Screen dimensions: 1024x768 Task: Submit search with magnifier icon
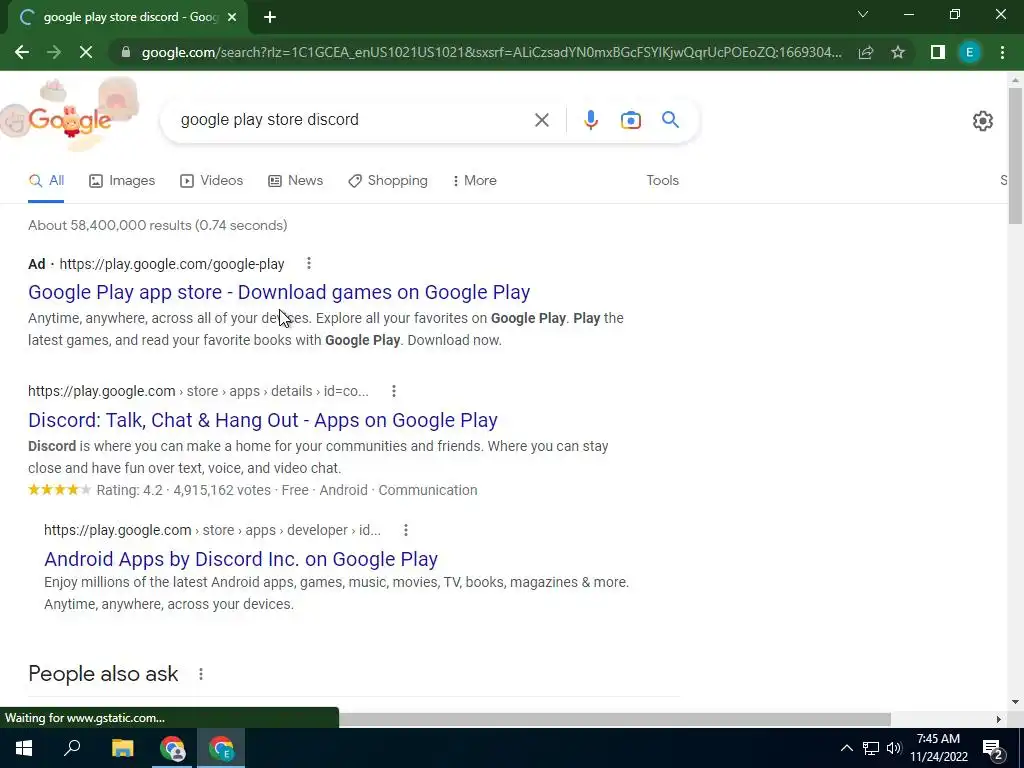(x=670, y=120)
